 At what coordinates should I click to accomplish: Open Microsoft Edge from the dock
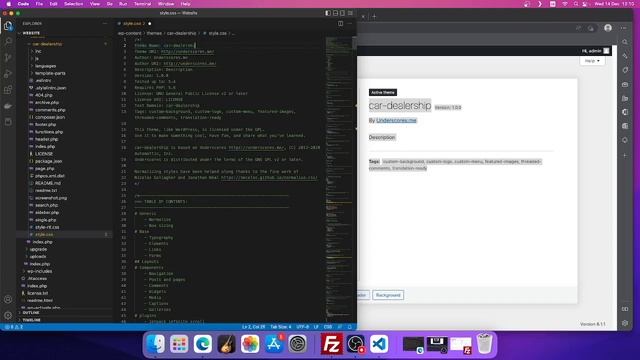(x=203, y=344)
